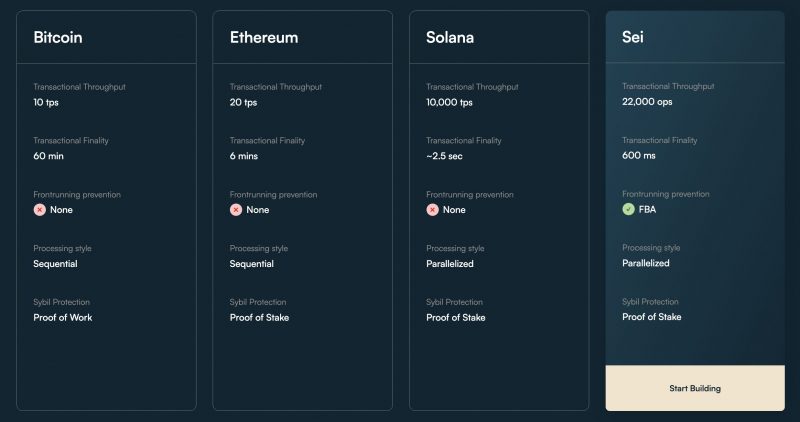Click Solana's red X frontrunning icon

(432, 210)
